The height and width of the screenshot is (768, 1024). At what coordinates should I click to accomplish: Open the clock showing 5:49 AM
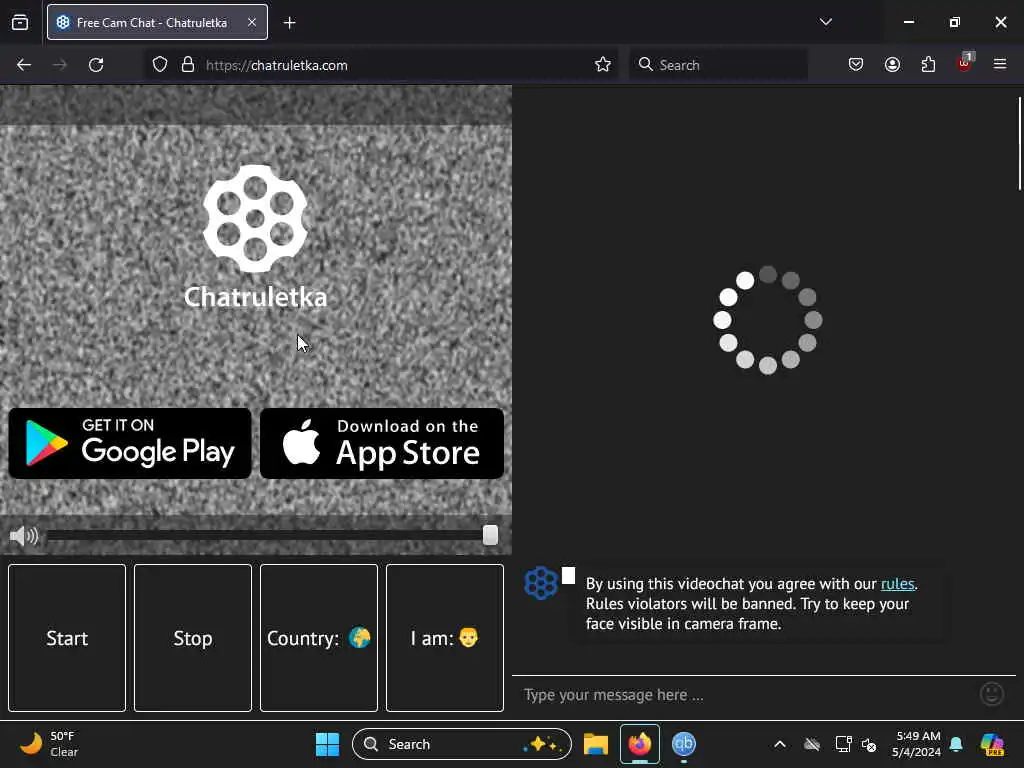[916, 744]
